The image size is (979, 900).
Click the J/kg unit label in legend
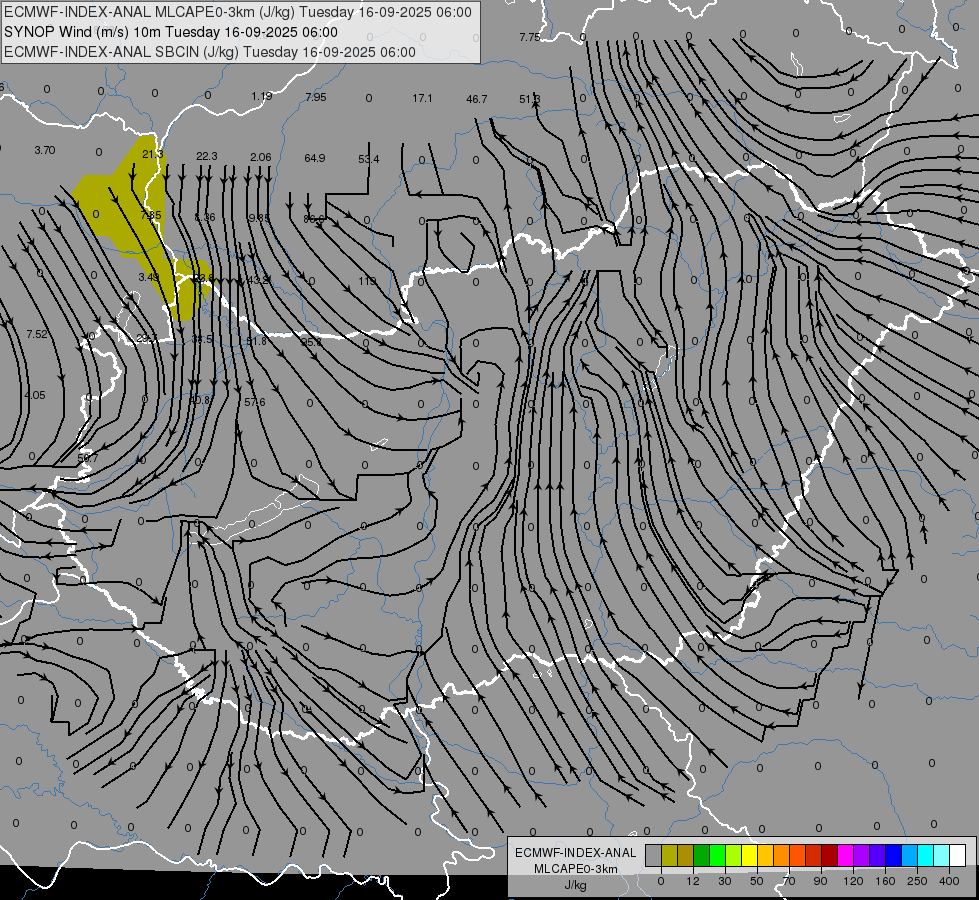[576, 885]
